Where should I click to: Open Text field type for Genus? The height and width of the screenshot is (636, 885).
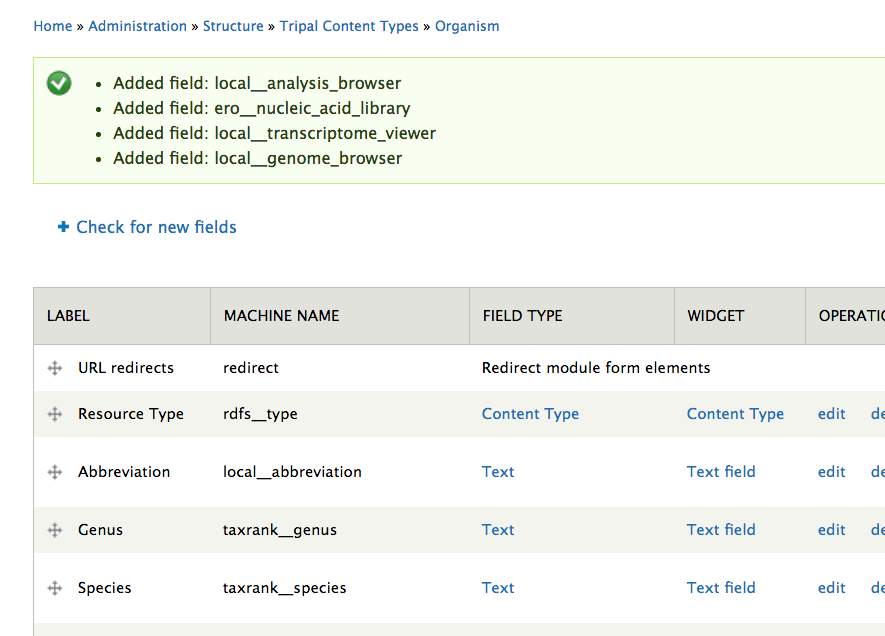point(498,530)
